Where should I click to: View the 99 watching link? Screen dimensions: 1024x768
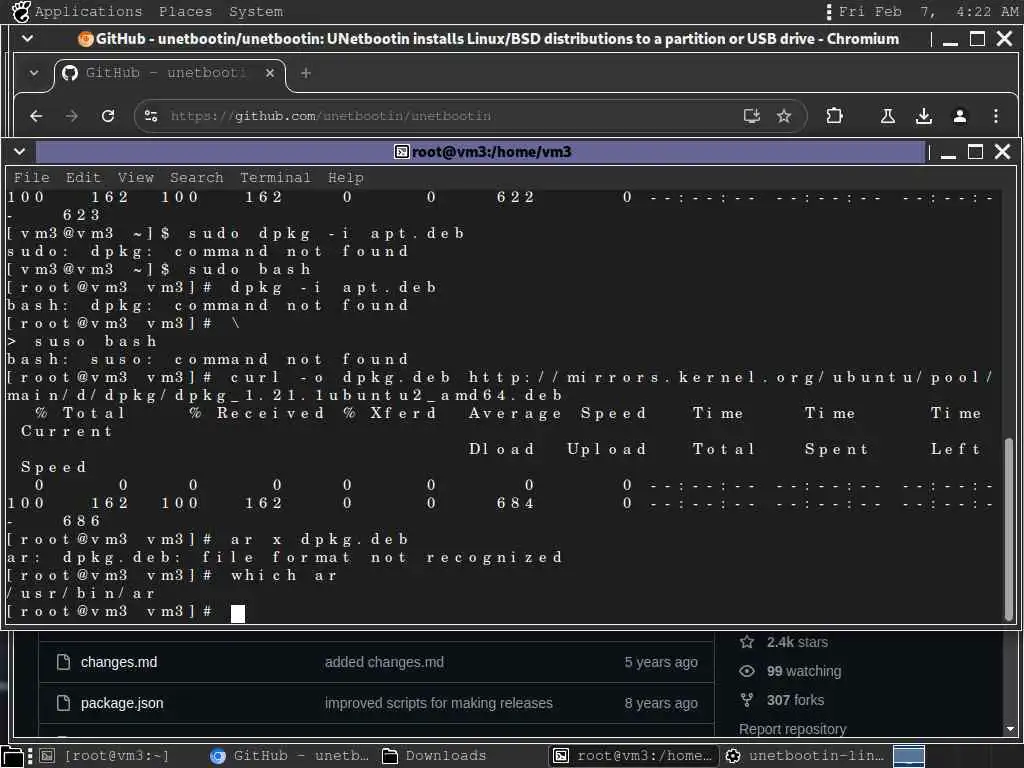click(804, 671)
